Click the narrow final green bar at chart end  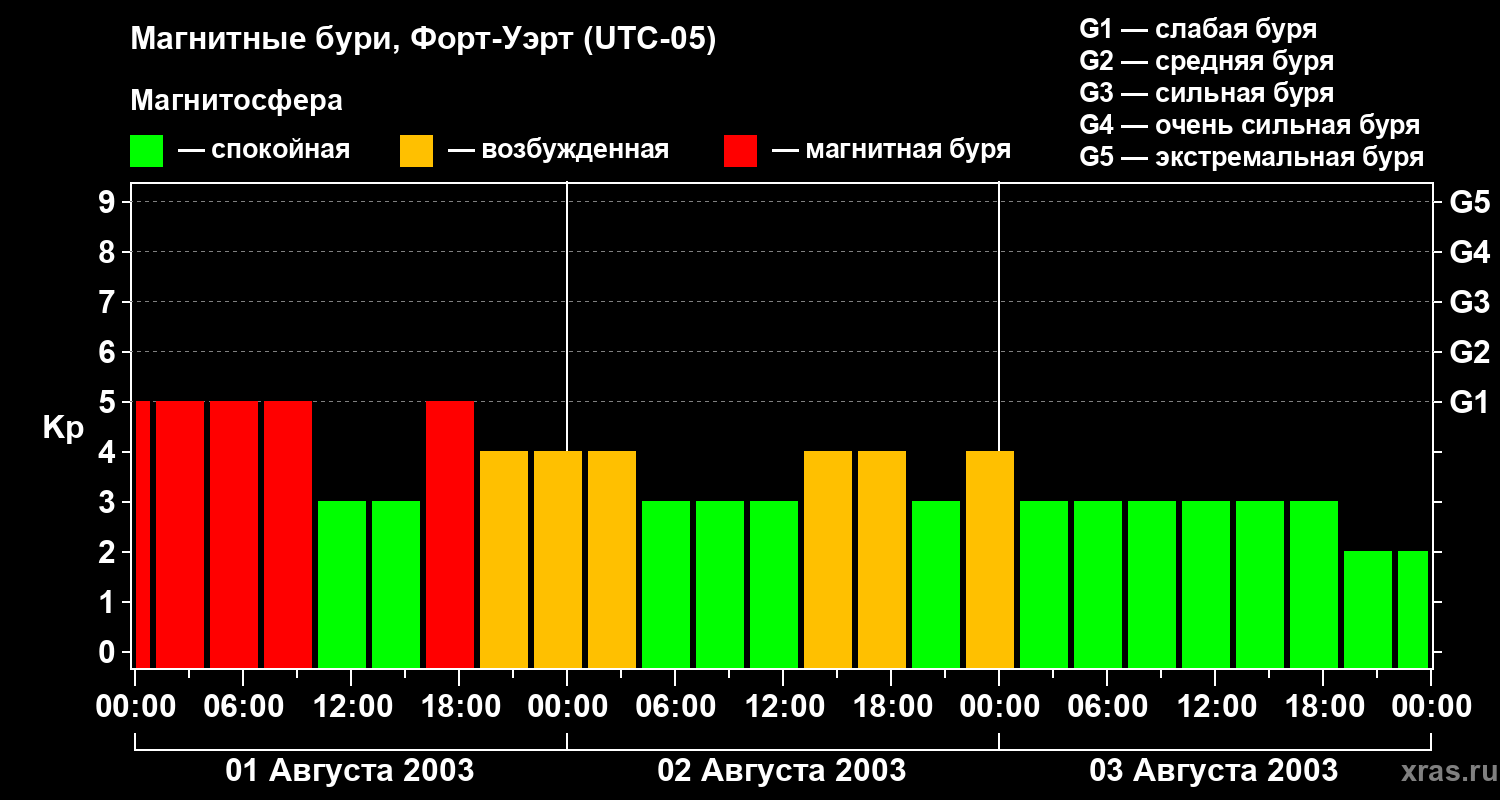click(1413, 609)
